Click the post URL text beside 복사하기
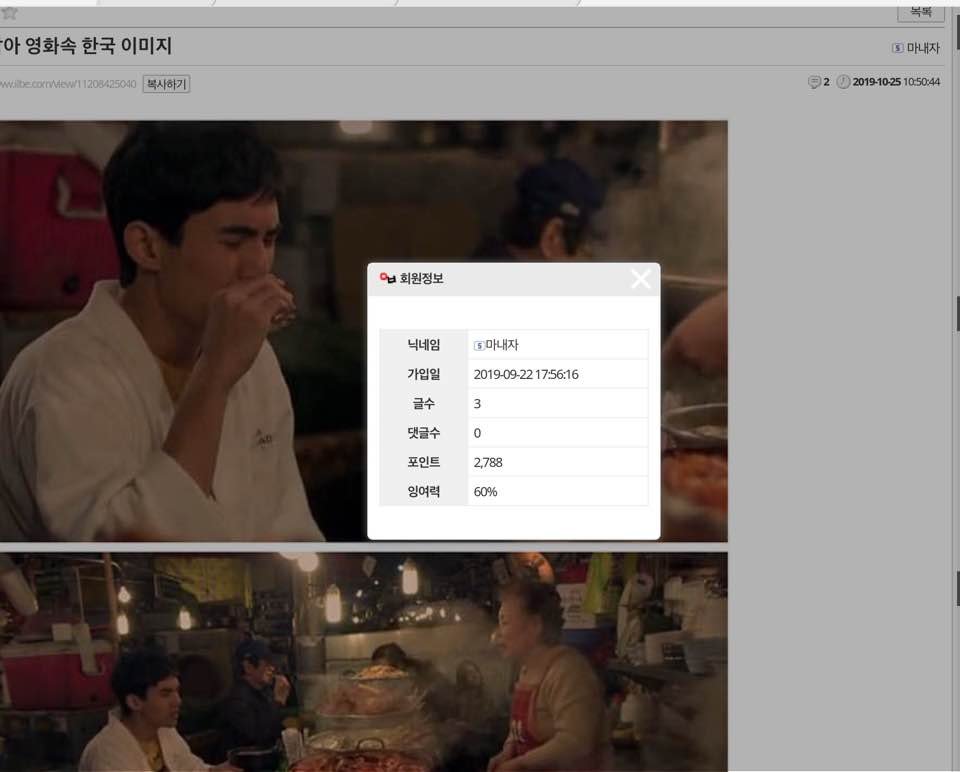This screenshot has width=960, height=772. pyautogui.click(x=67, y=84)
